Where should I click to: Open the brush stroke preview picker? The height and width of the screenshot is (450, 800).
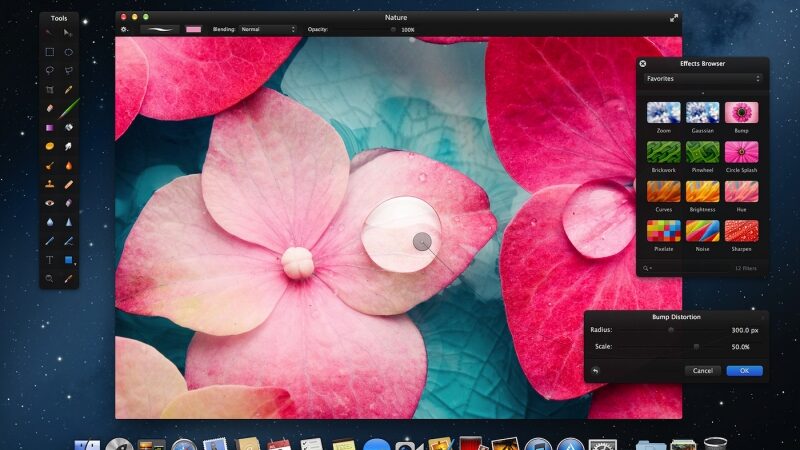[x=160, y=30]
